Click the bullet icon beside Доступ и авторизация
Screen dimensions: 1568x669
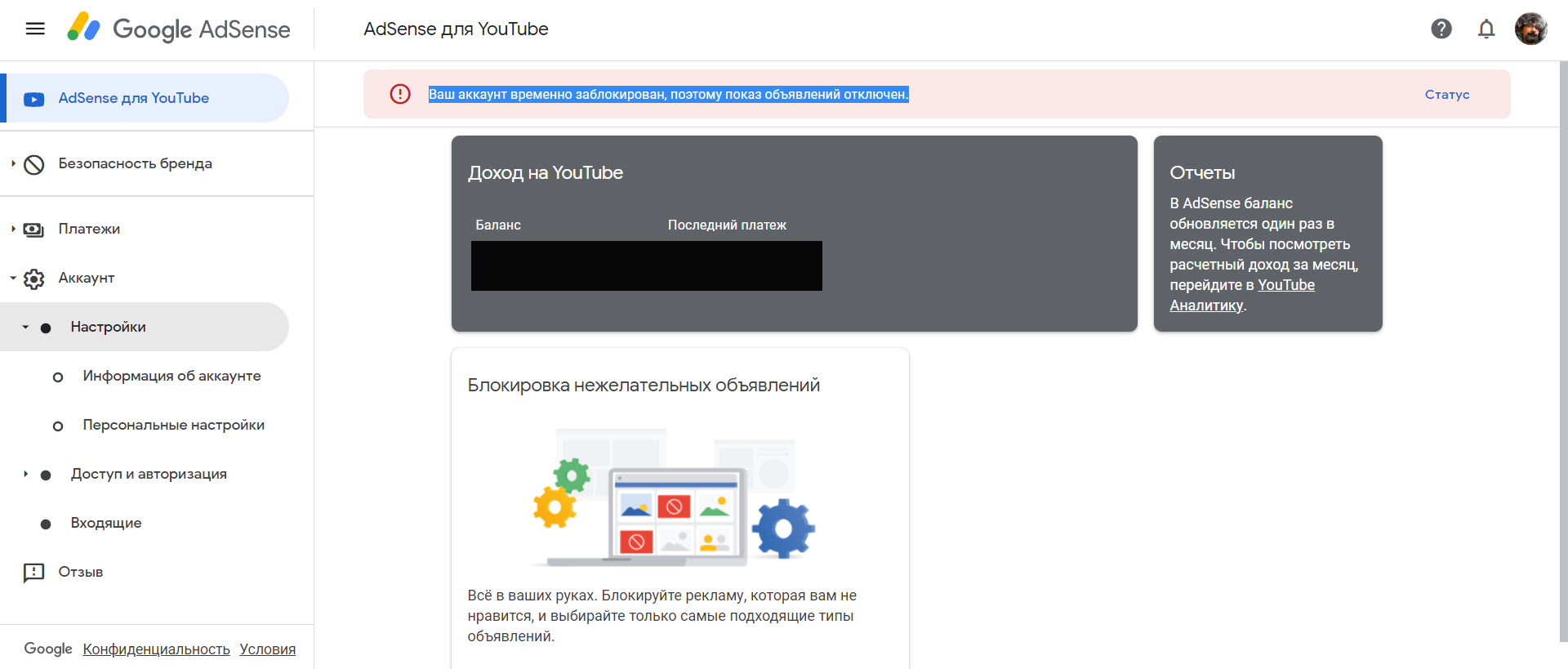click(x=46, y=475)
